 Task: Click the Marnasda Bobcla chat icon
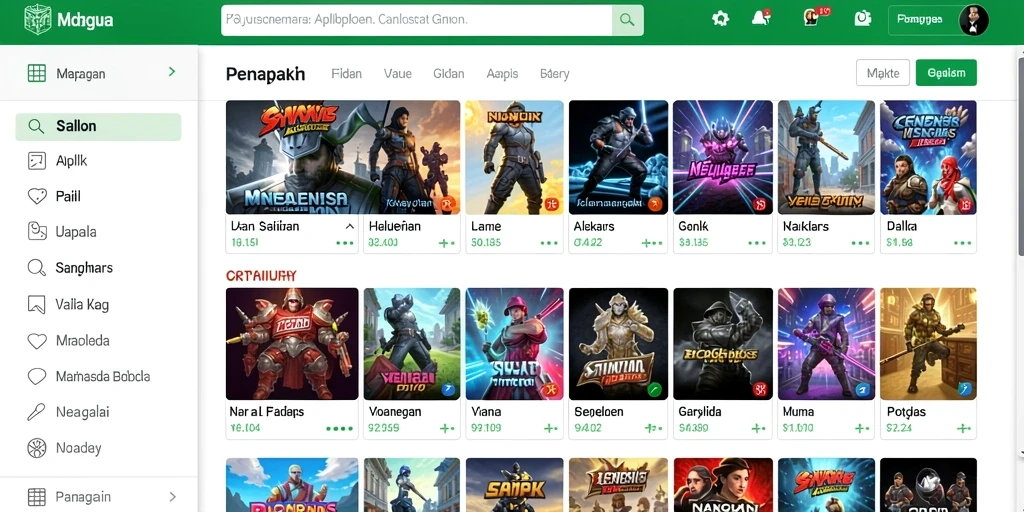[37, 377]
